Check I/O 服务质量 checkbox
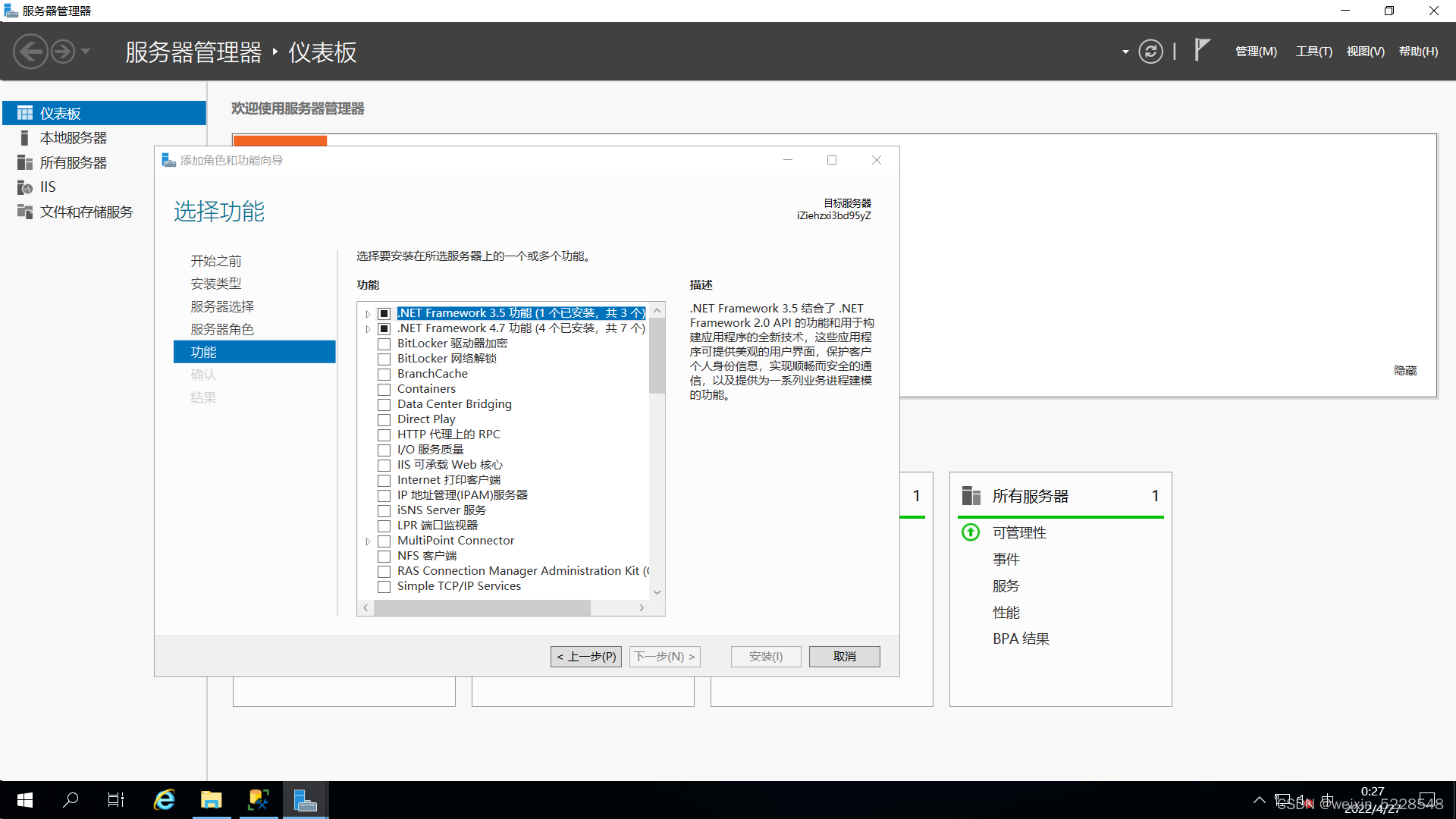This screenshot has width=1456, height=819. click(x=384, y=450)
